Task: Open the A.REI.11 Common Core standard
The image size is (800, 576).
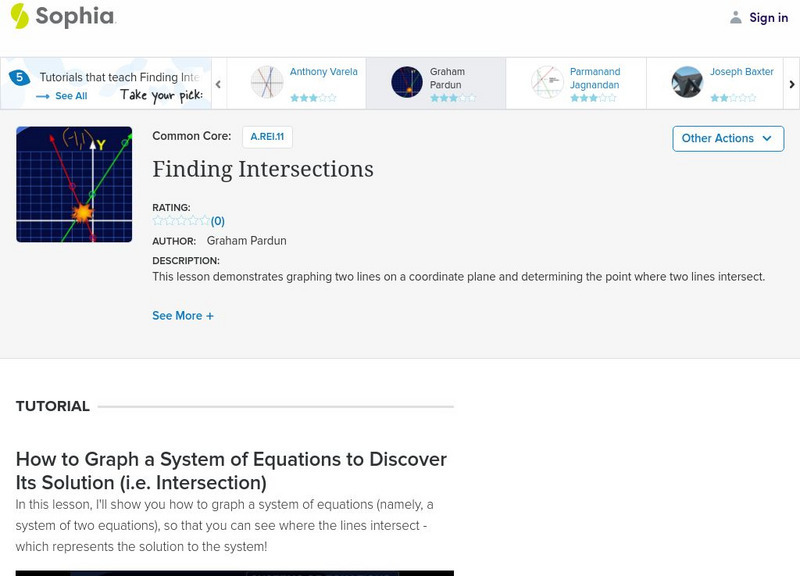Action: [x=267, y=137]
